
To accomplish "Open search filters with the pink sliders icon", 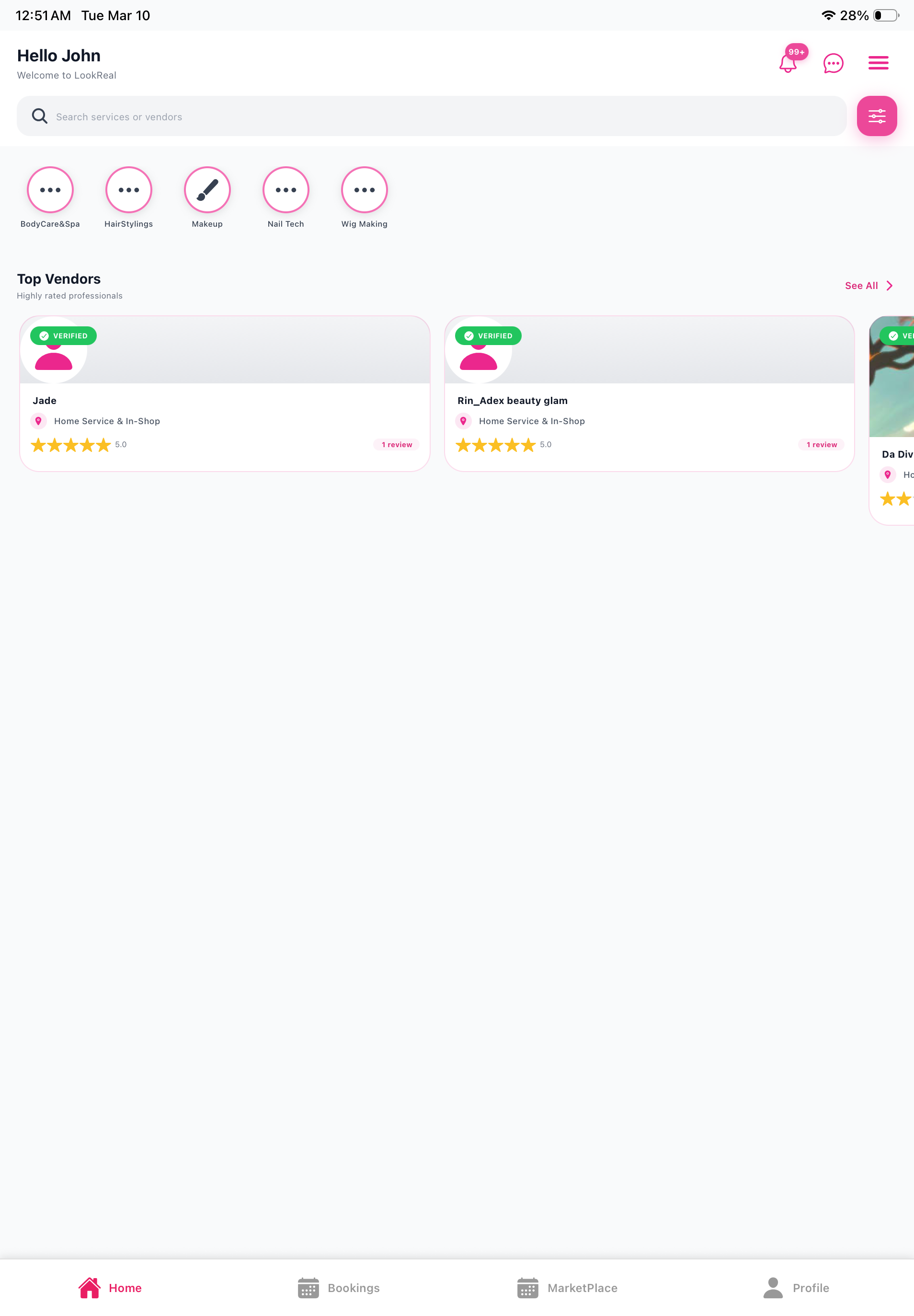I will (876, 116).
